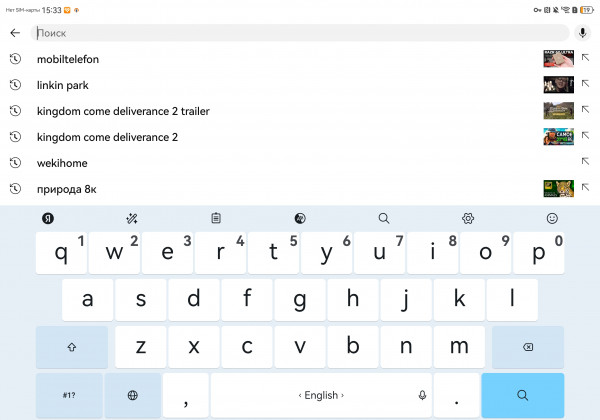The image size is (600, 420).
Task: Insert 'wekihome' using its arrow icon
Action: point(585,162)
